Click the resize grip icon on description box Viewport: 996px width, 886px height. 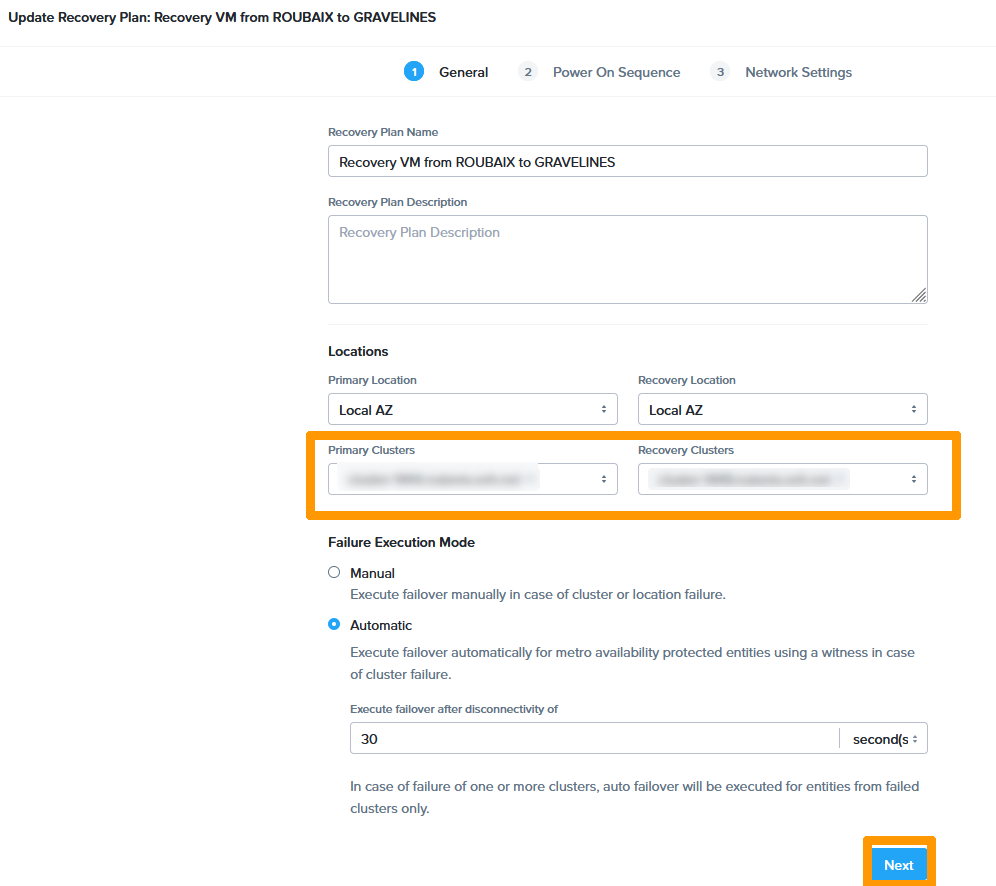(919, 295)
